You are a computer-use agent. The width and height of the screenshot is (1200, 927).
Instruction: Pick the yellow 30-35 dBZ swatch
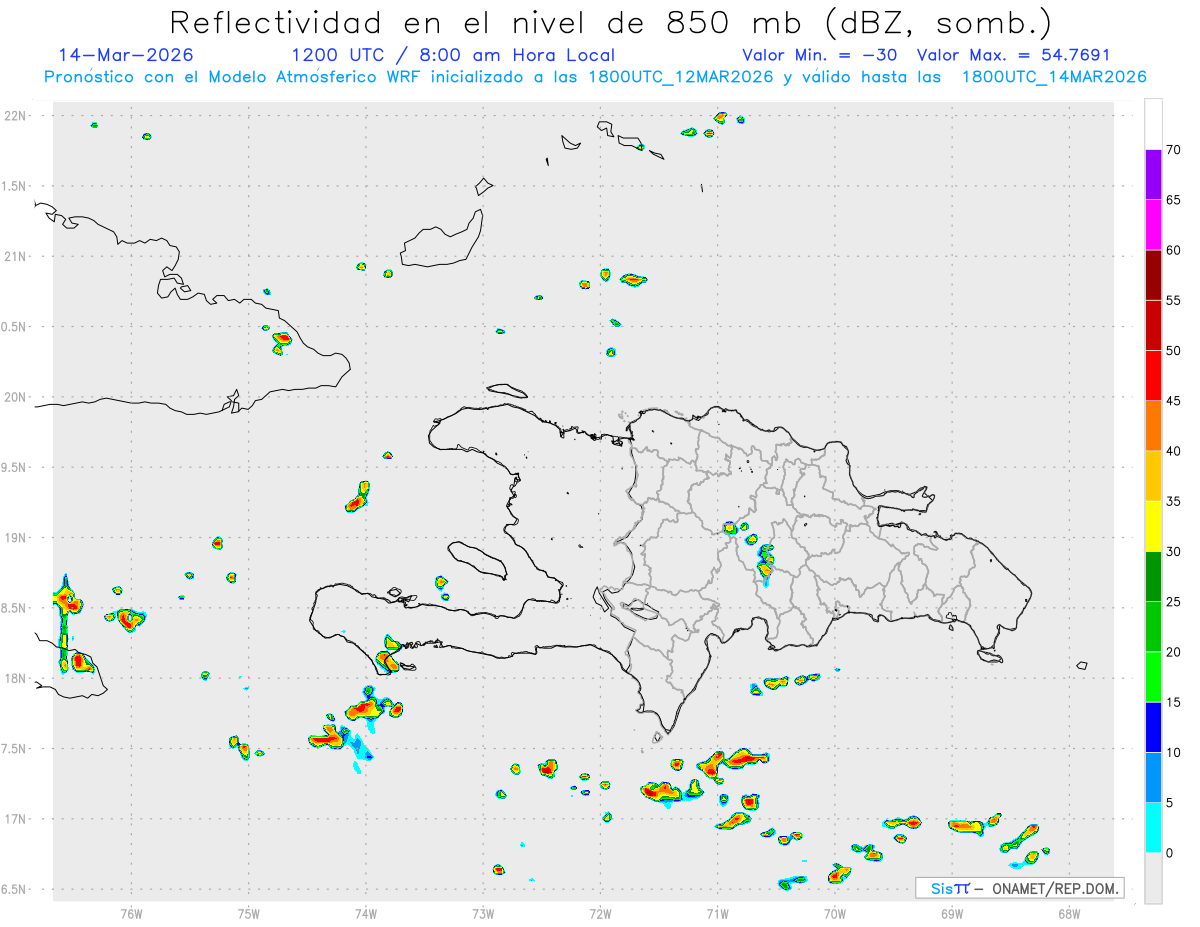coord(1153,527)
